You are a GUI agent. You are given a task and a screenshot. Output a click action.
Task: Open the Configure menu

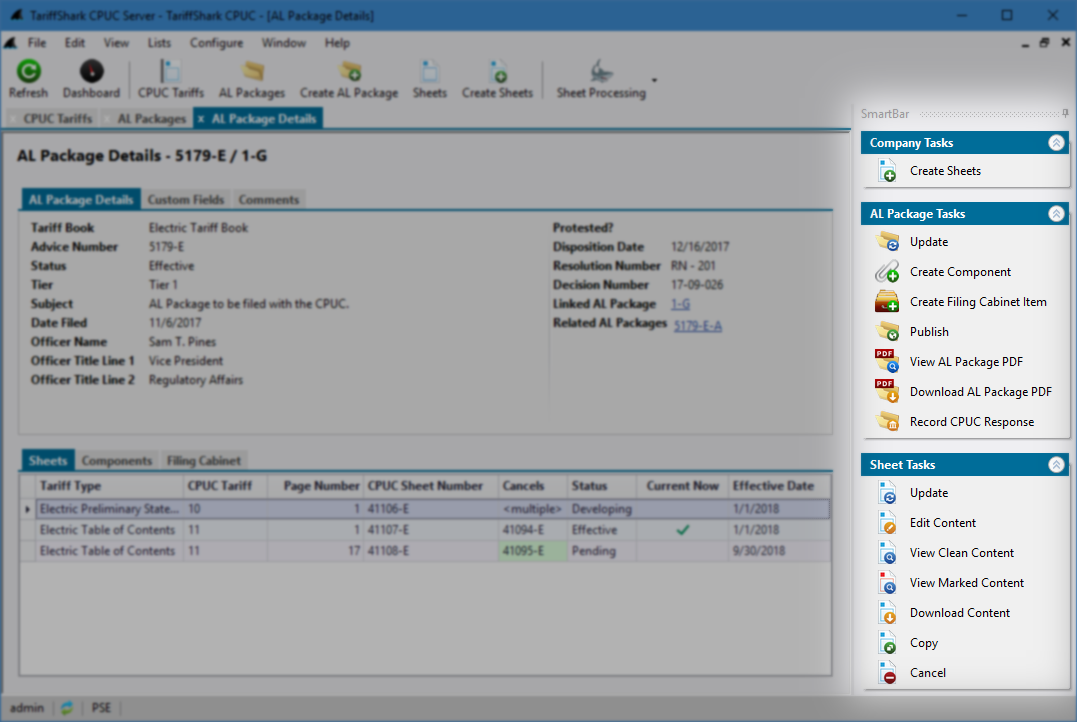tap(216, 43)
